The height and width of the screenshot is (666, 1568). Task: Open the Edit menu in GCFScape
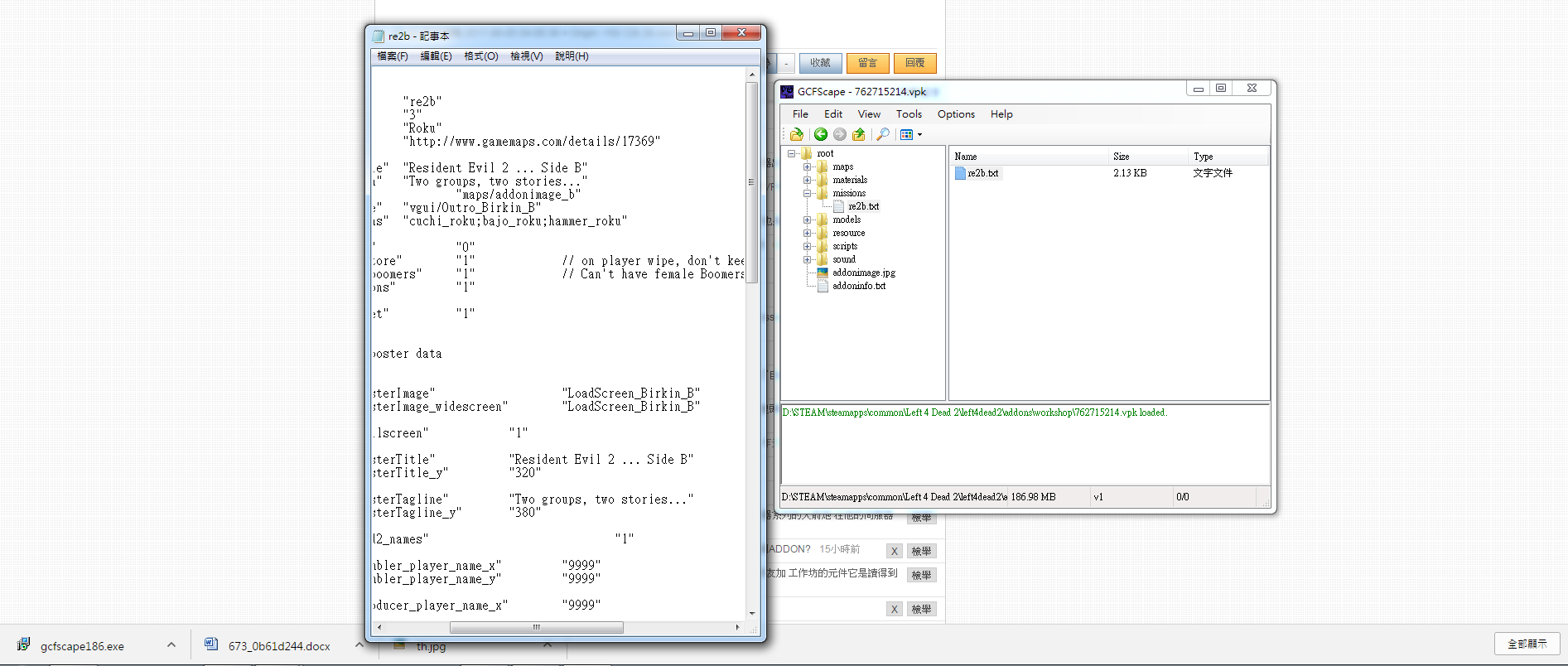pyautogui.click(x=833, y=114)
